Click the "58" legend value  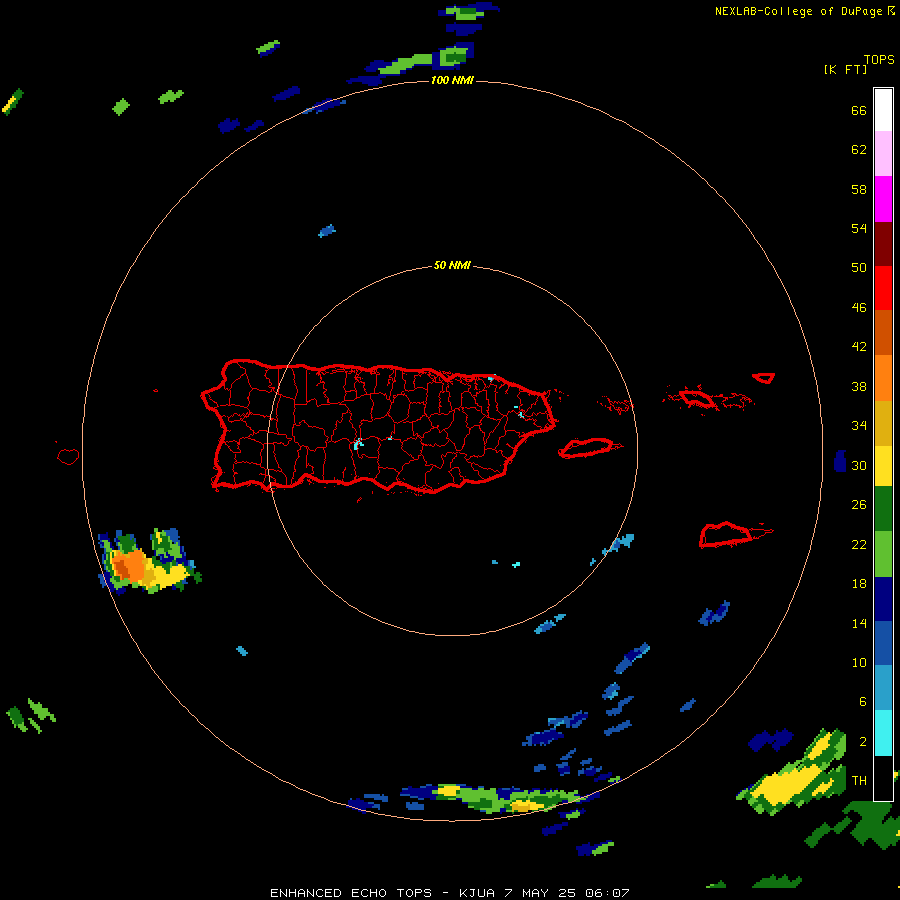tap(859, 189)
